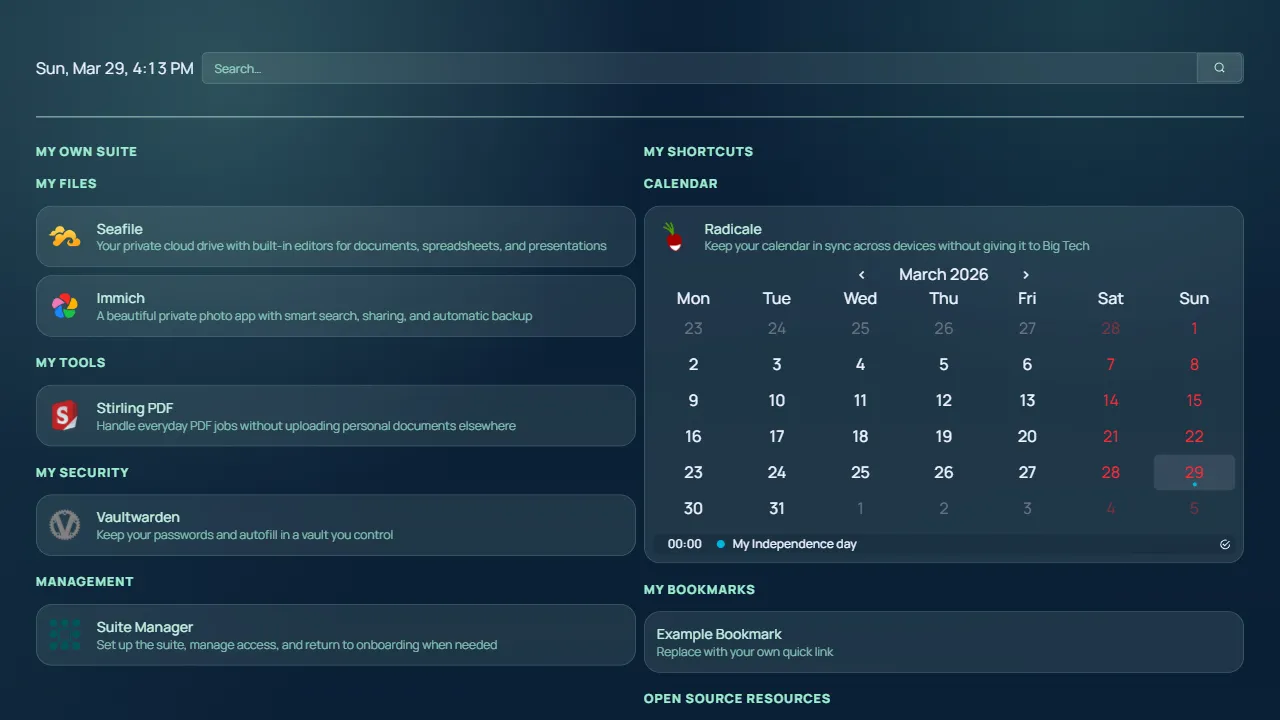Select March 15 in the calendar
The height and width of the screenshot is (720, 1280).
[1194, 400]
